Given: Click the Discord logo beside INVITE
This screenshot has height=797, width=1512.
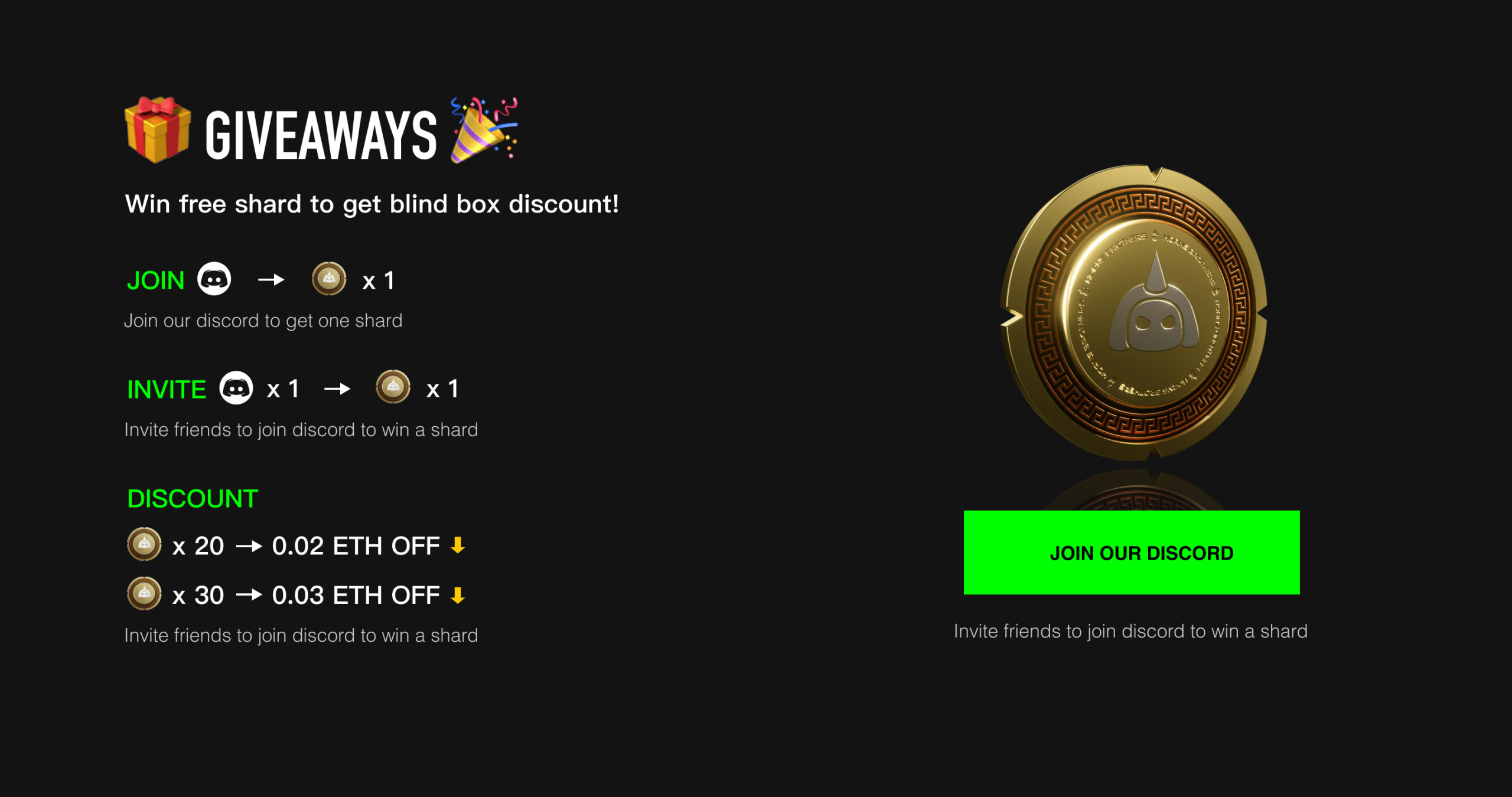Looking at the screenshot, I should 236,388.
